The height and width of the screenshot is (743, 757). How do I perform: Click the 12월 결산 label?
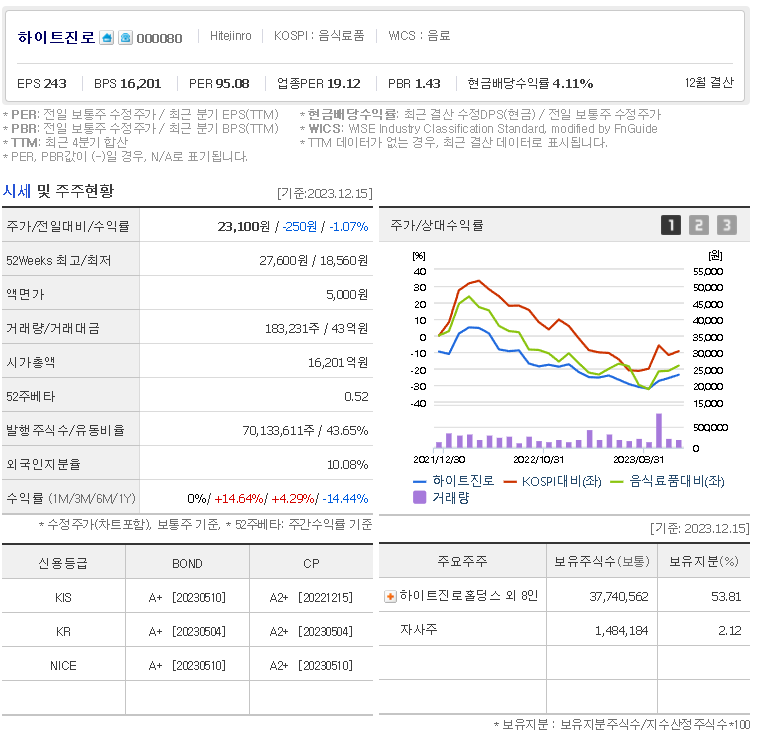(x=709, y=83)
